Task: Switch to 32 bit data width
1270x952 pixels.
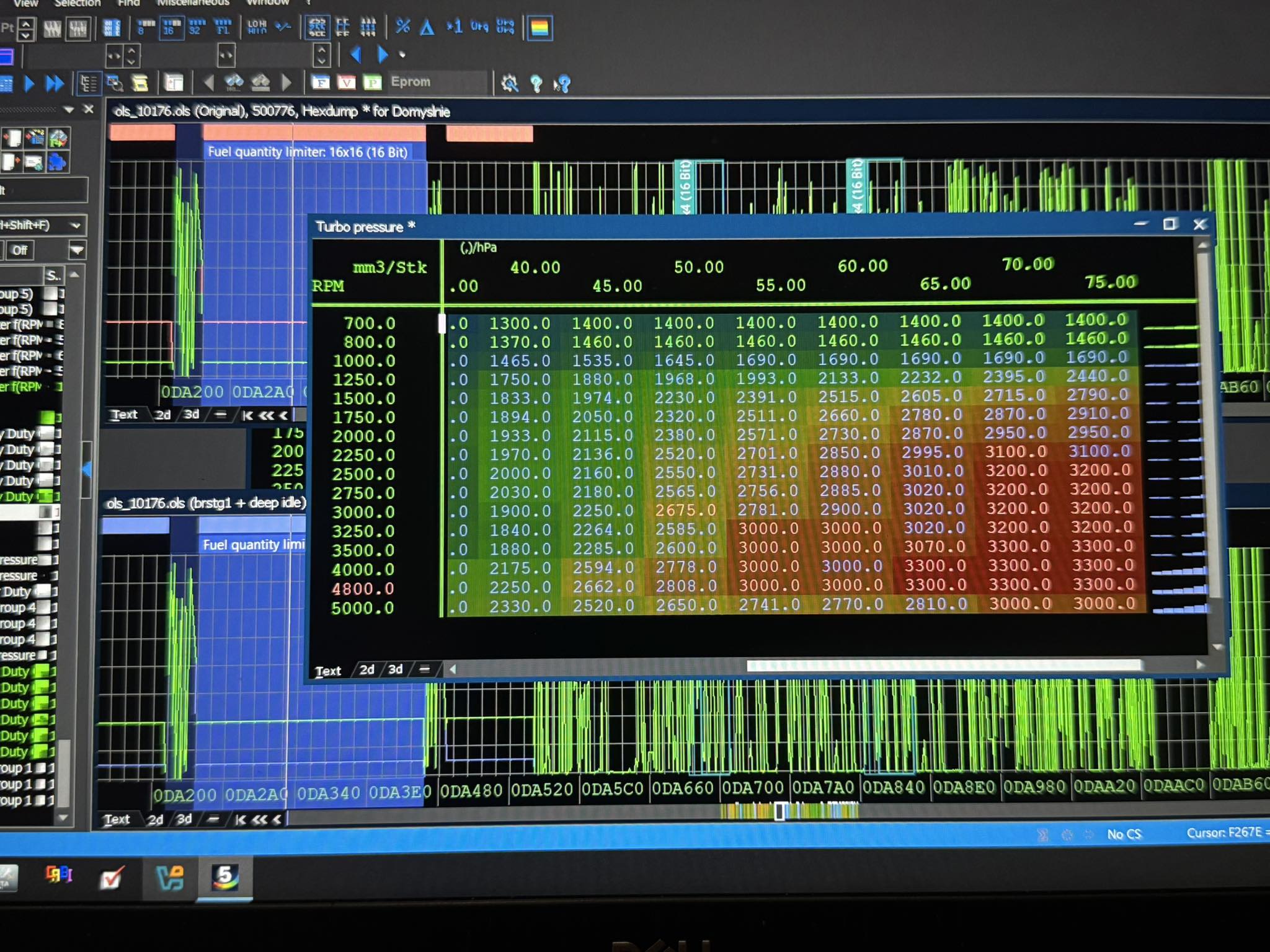Action: [197, 27]
